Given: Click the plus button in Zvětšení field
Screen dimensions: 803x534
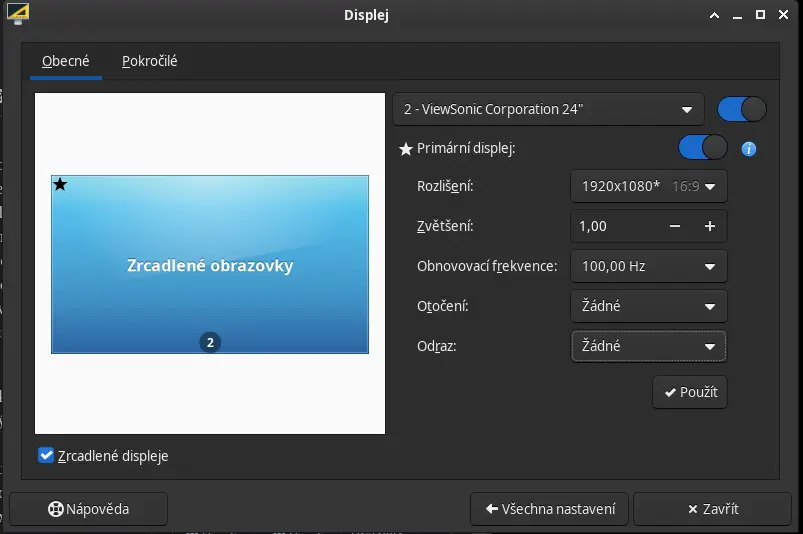Looking at the screenshot, I should [709, 226].
